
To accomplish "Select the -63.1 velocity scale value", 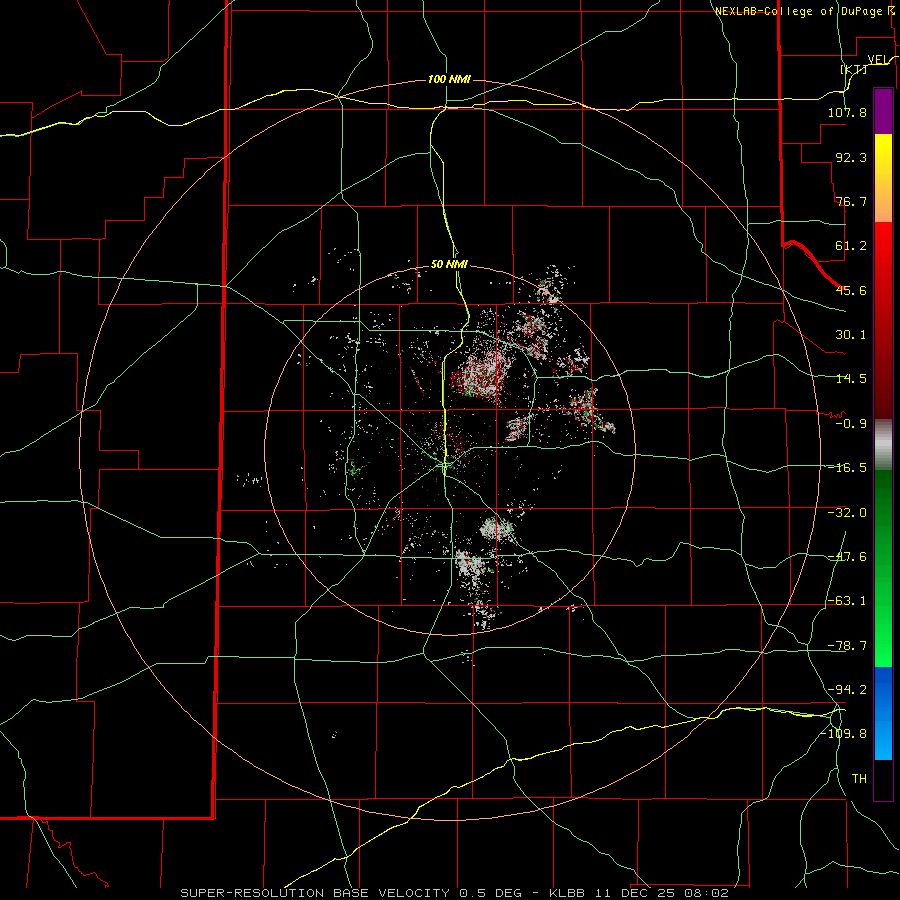I will [x=847, y=601].
